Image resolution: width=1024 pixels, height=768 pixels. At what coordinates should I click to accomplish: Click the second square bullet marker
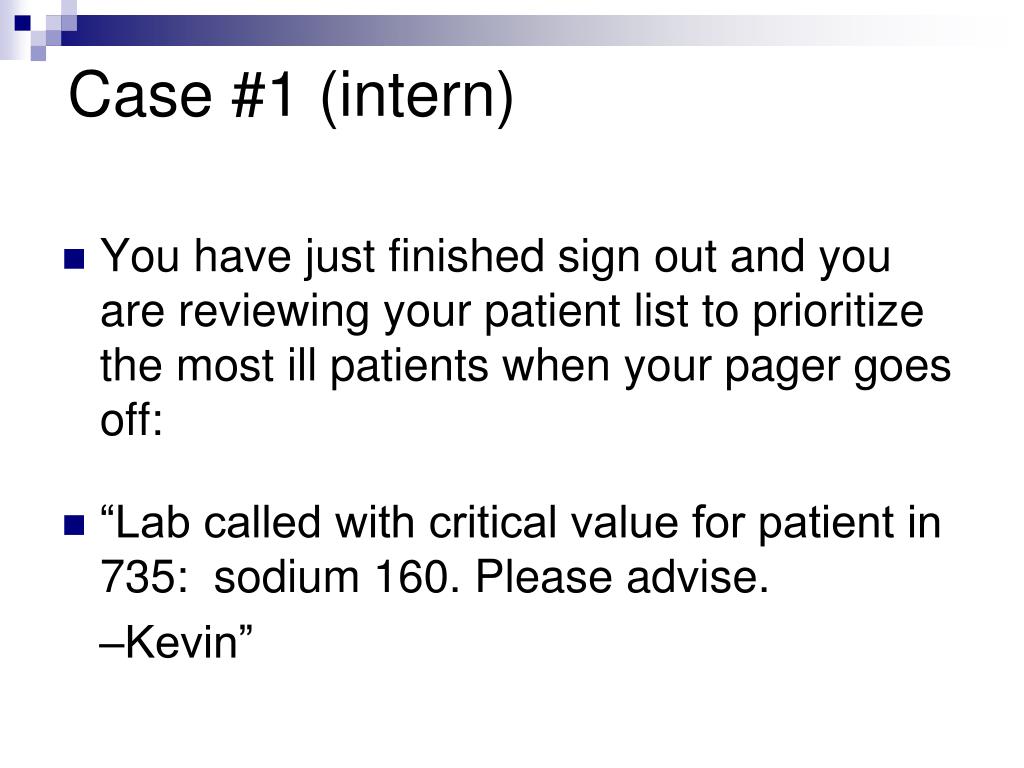(x=74, y=525)
